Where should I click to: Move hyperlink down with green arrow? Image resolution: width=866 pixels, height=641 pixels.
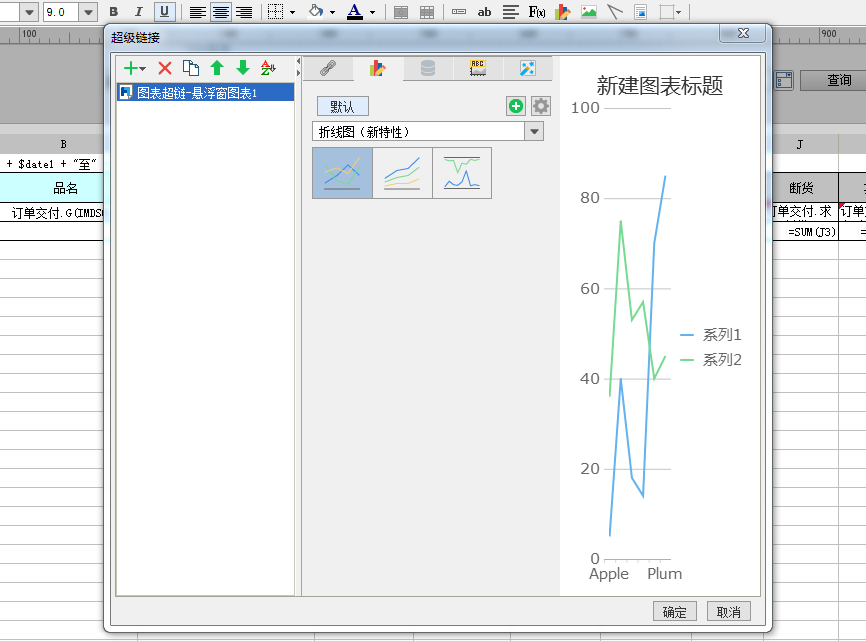(242, 68)
